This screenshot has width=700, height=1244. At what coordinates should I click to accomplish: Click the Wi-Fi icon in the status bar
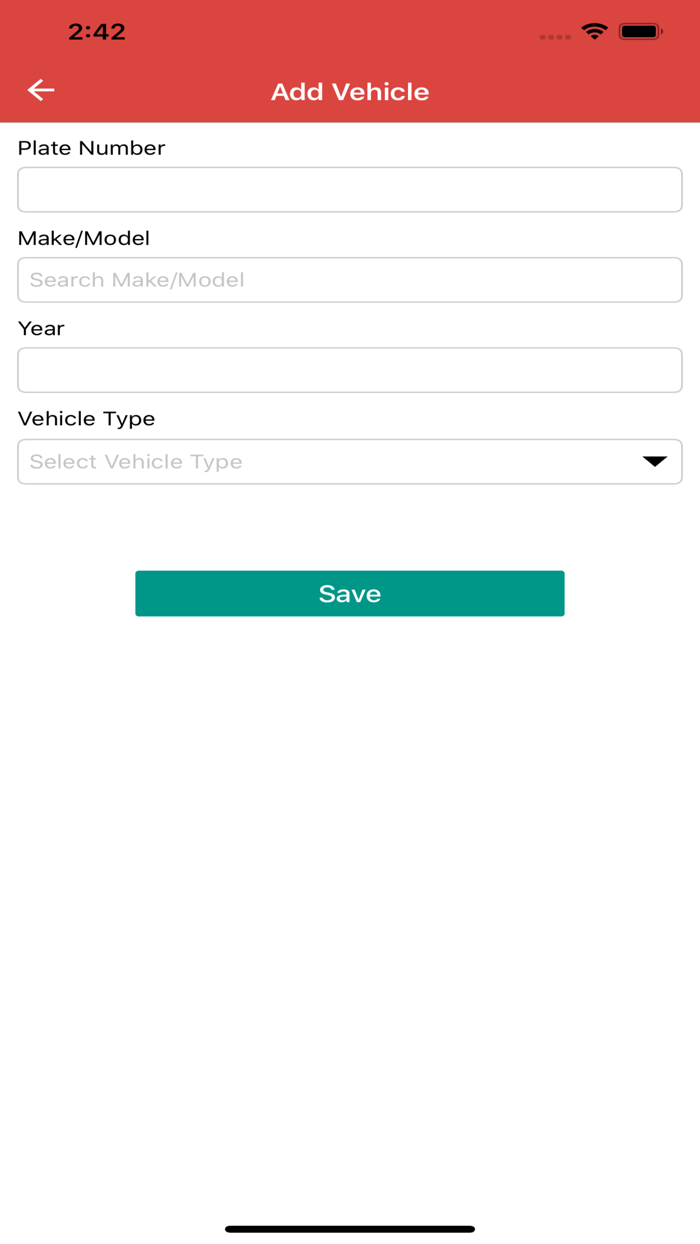594,30
